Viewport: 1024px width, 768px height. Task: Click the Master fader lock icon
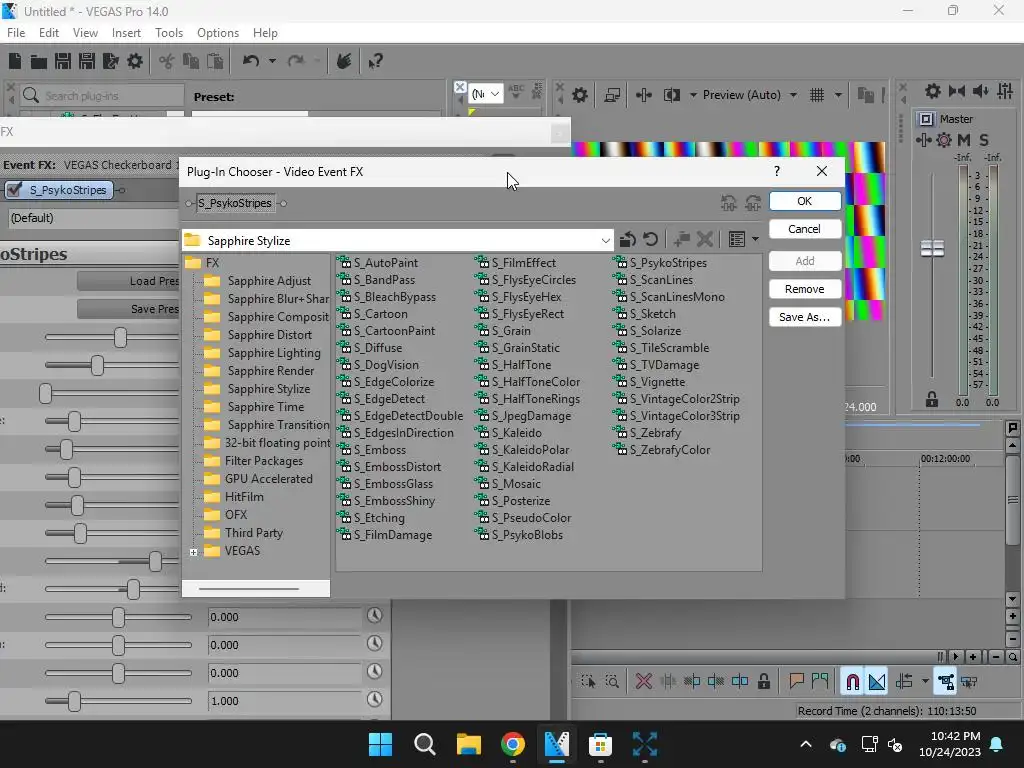[932, 399]
